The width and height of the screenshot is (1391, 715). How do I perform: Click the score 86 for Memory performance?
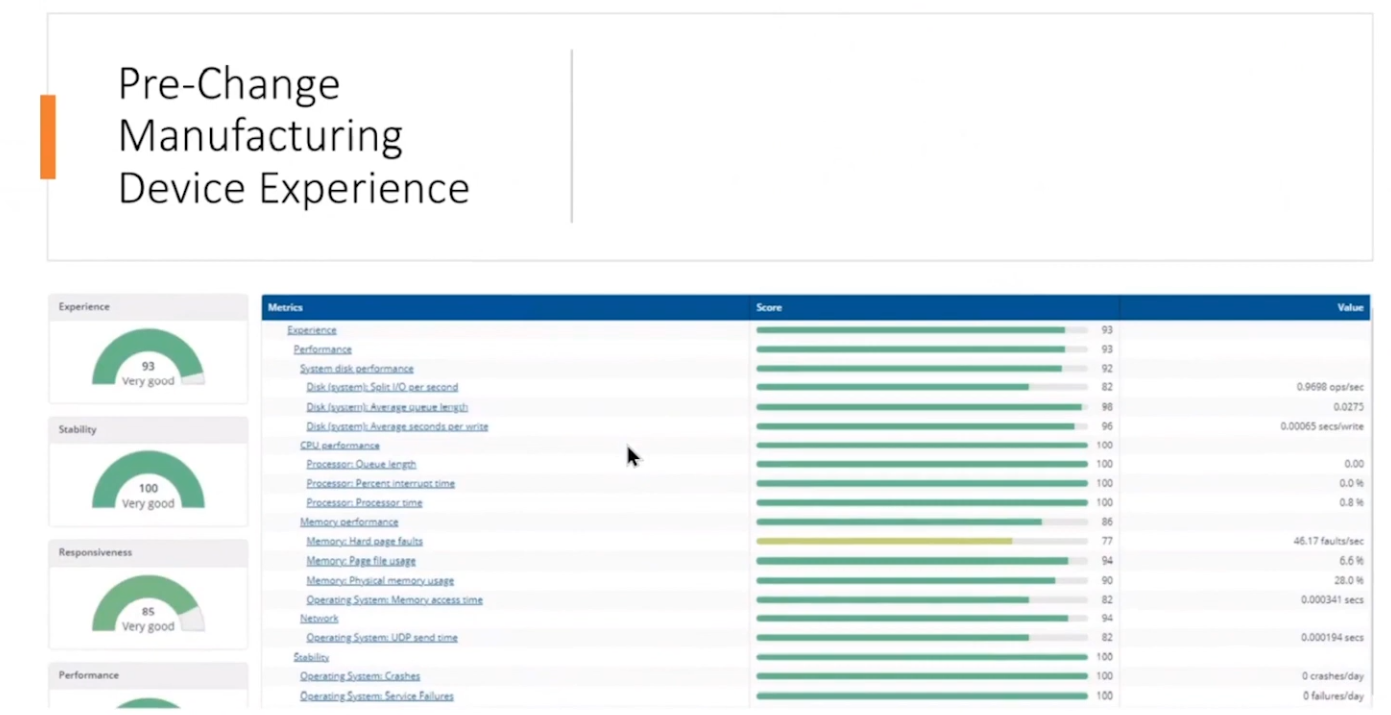(1107, 522)
